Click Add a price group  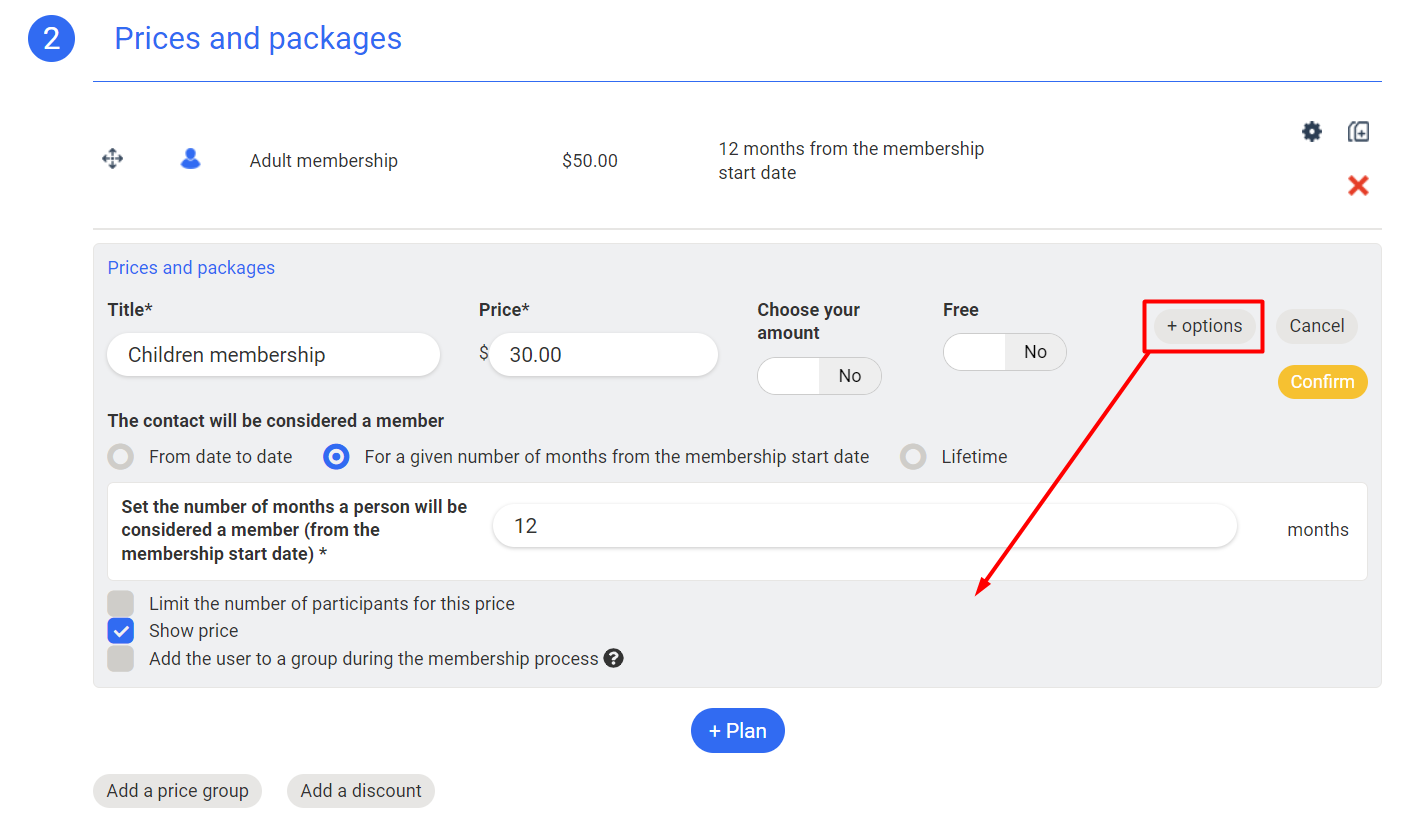click(x=177, y=791)
